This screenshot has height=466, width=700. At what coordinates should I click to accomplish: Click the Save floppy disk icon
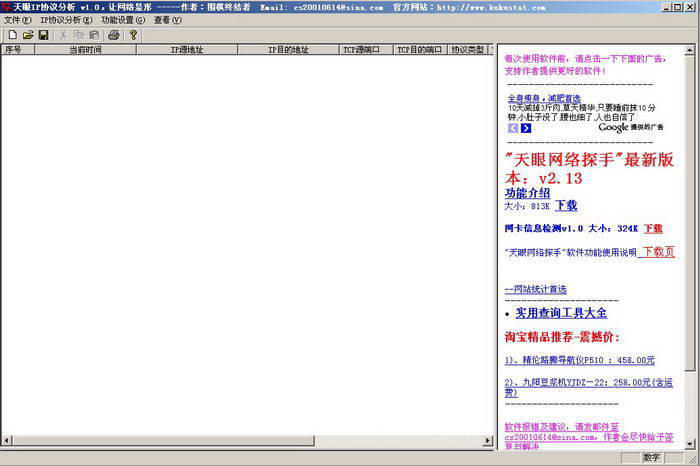(x=43, y=35)
